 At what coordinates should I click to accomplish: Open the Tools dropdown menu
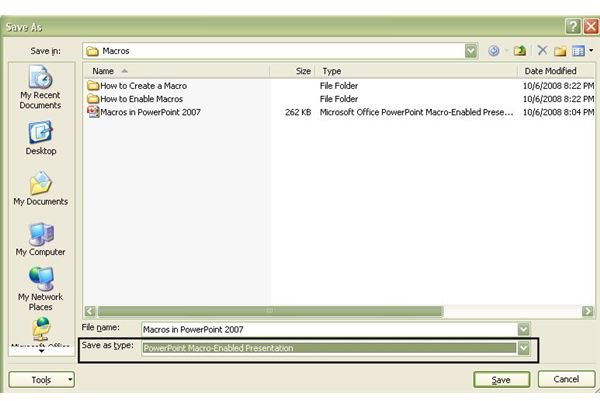point(41,380)
